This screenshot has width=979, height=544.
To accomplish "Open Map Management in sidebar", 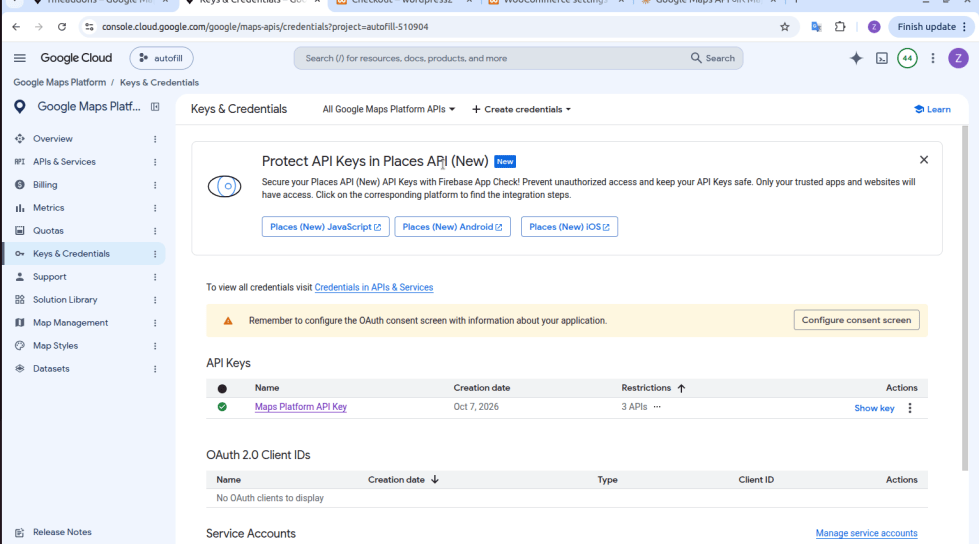I will 71,323.
